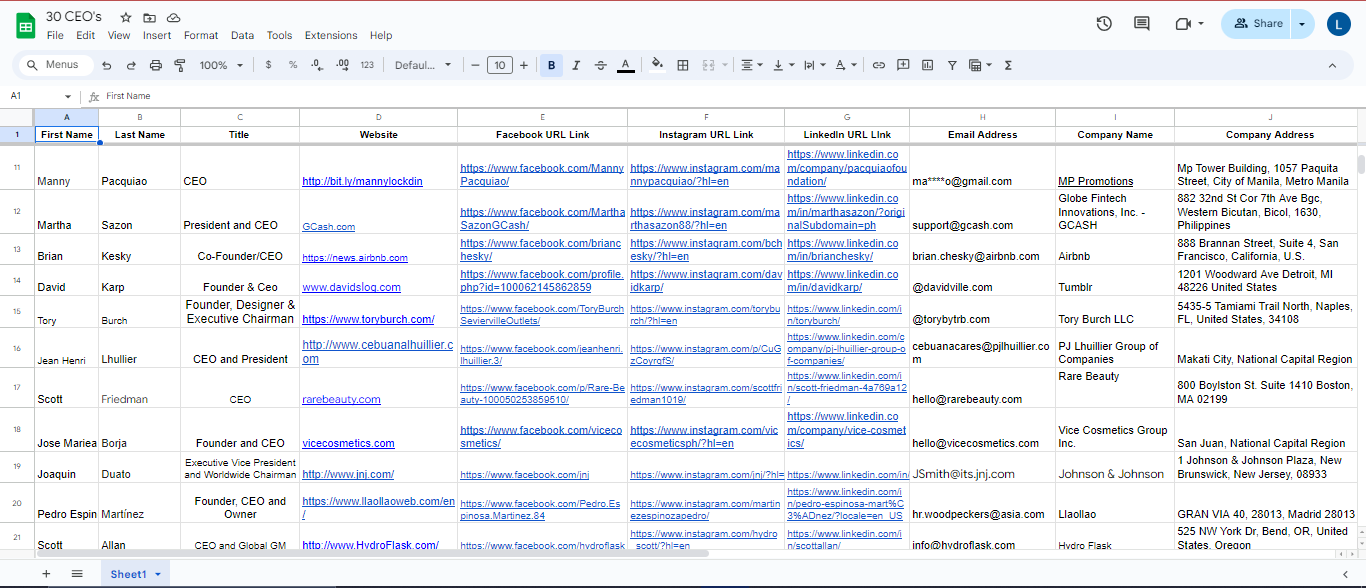The width and height of the screenshot is (1366, 588).
Task: Open the version history clock icon
Action: click(1104, 23)
